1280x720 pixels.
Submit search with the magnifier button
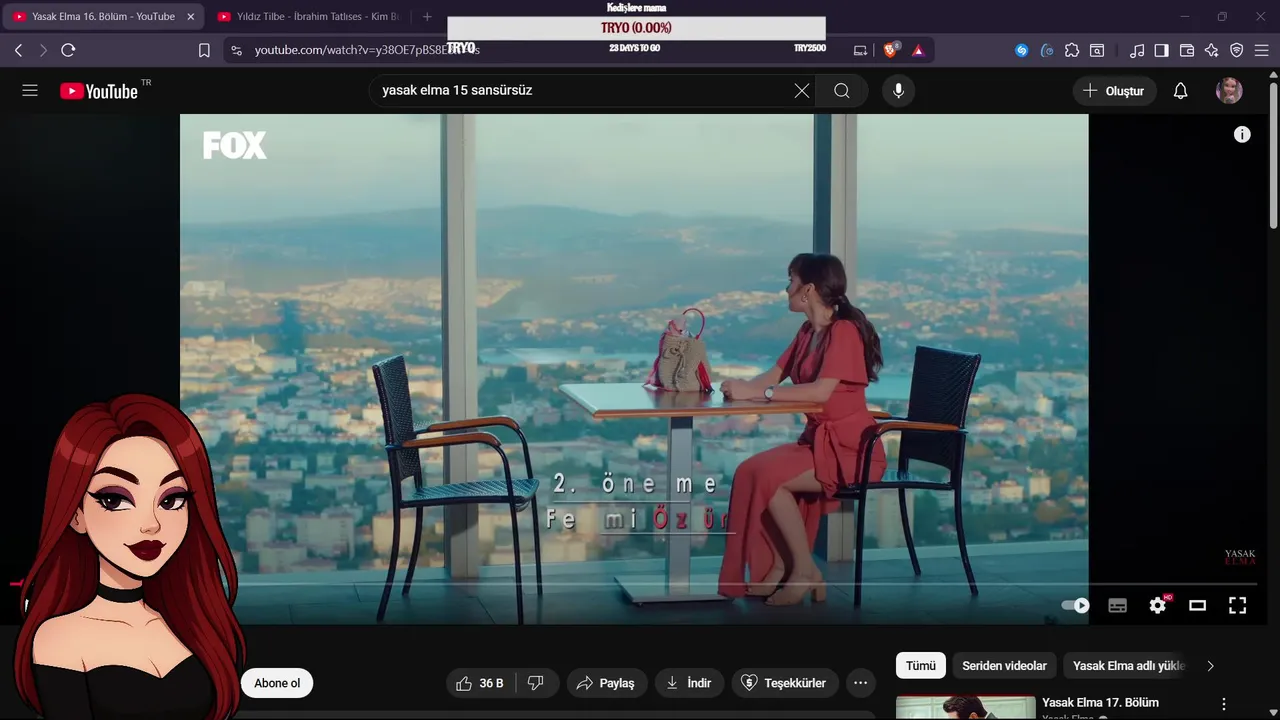(x=842, y=91)
